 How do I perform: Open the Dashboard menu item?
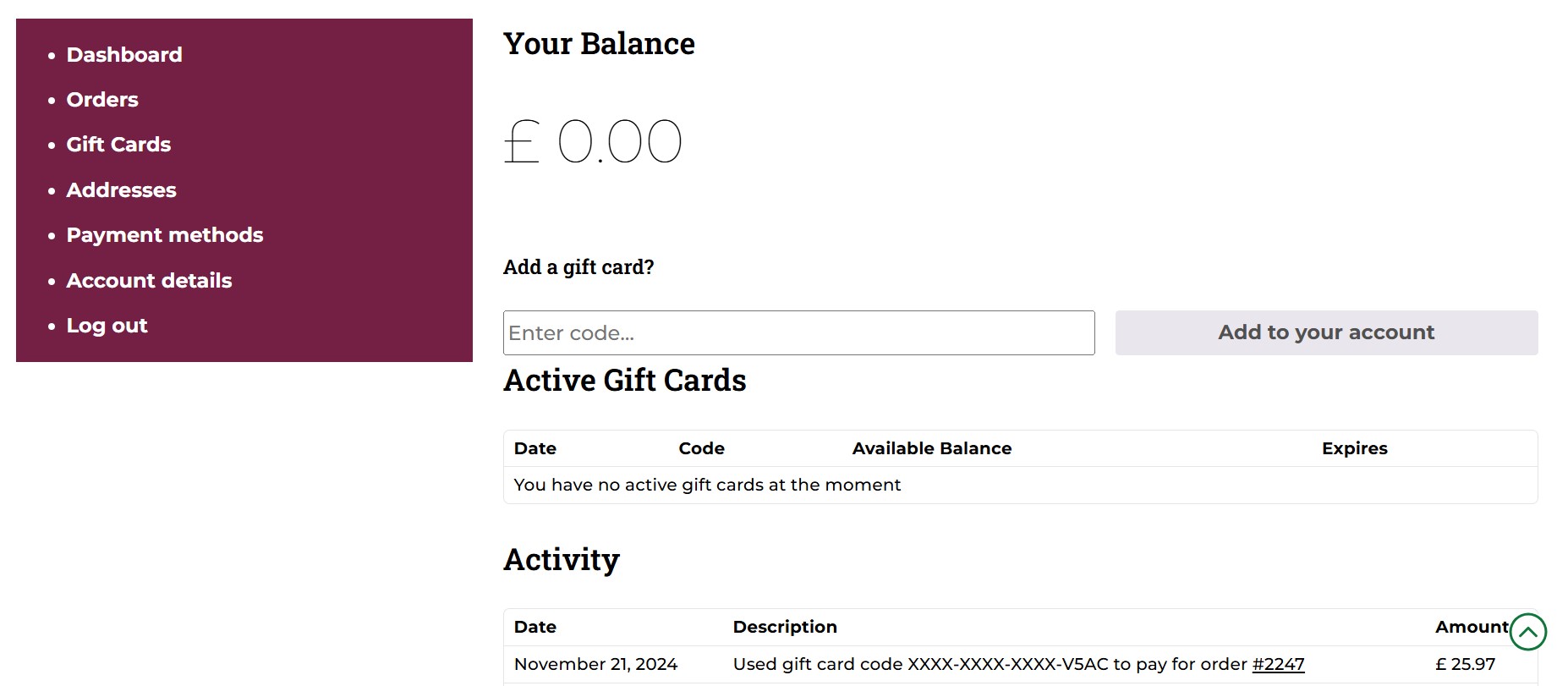(x=124, y=55)
